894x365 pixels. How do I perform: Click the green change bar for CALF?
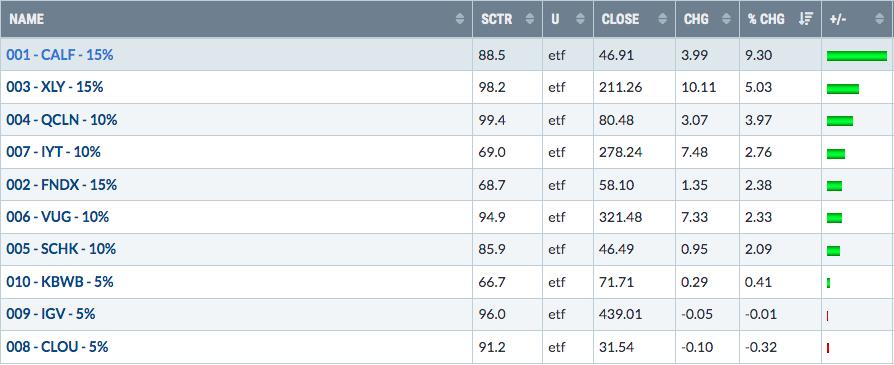857,56
